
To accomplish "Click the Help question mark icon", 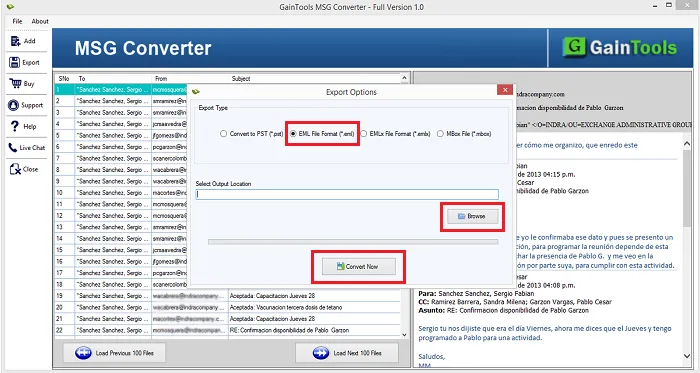I will click(15, 126).
